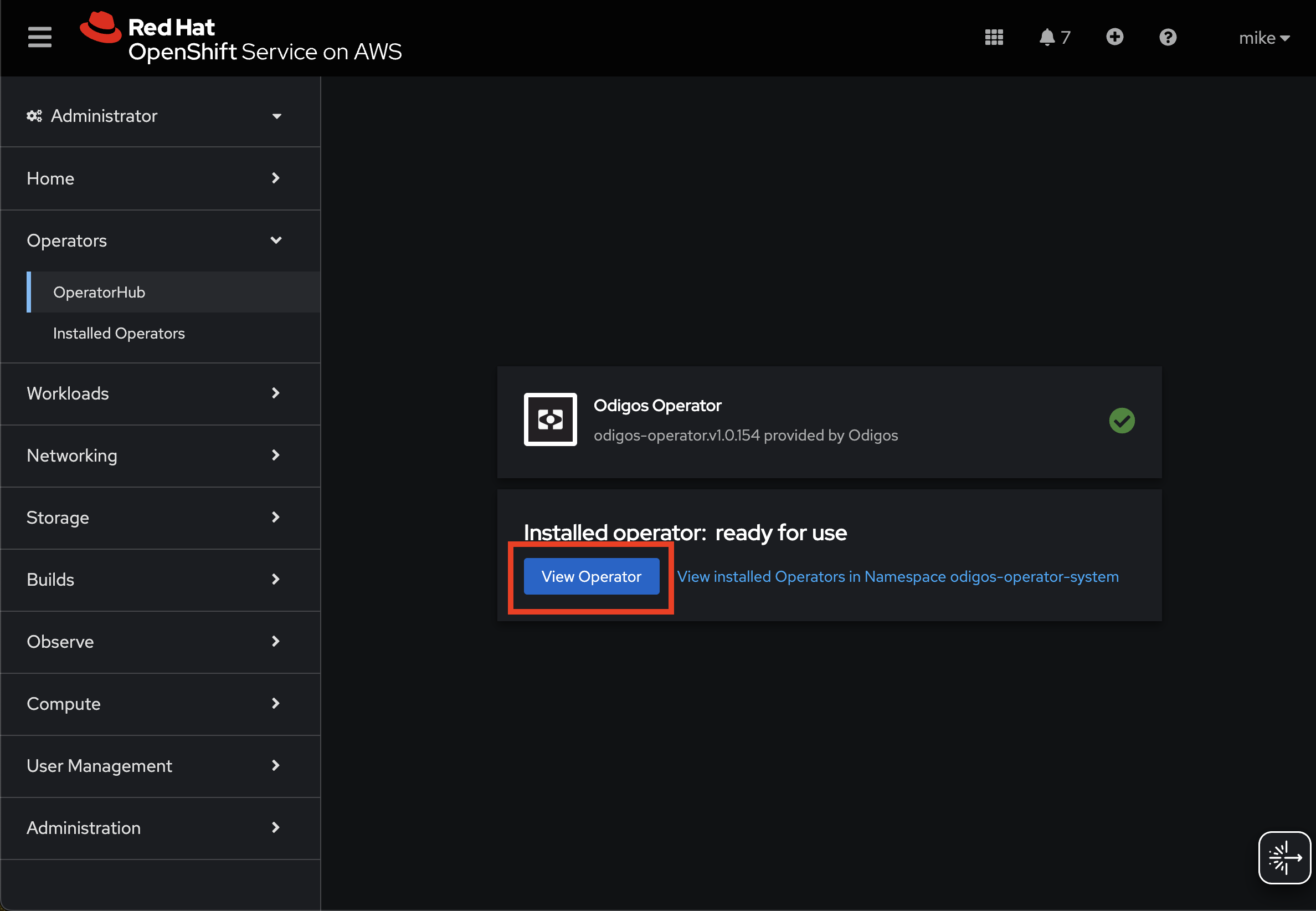Expand the Workloads navigation section

[x=154, y=393]
